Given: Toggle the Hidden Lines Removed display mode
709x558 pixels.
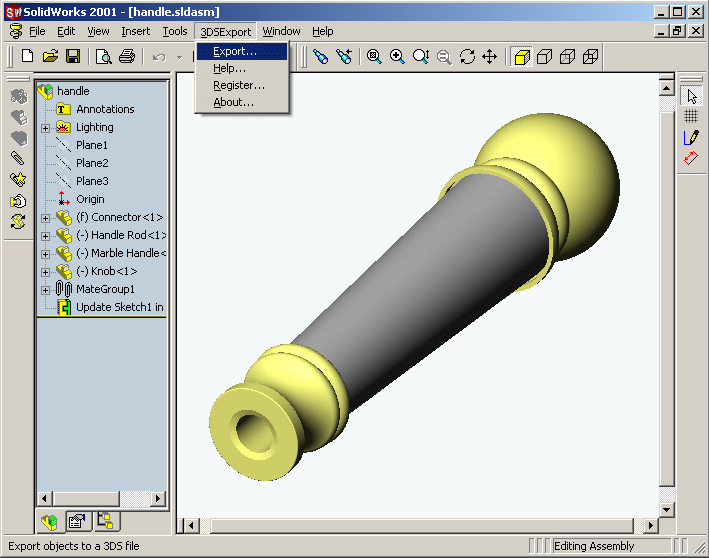Looking at the screenshot, I should 544,57.
